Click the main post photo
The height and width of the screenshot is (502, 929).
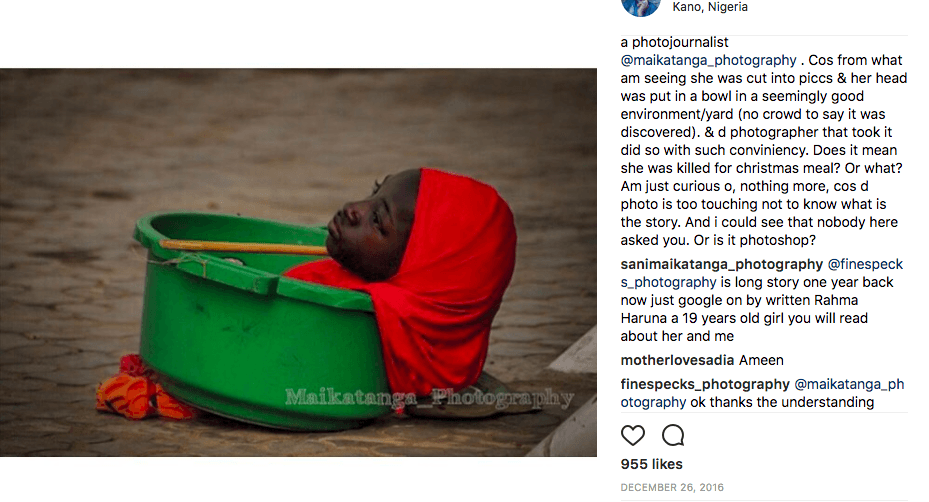coord(298,262)
